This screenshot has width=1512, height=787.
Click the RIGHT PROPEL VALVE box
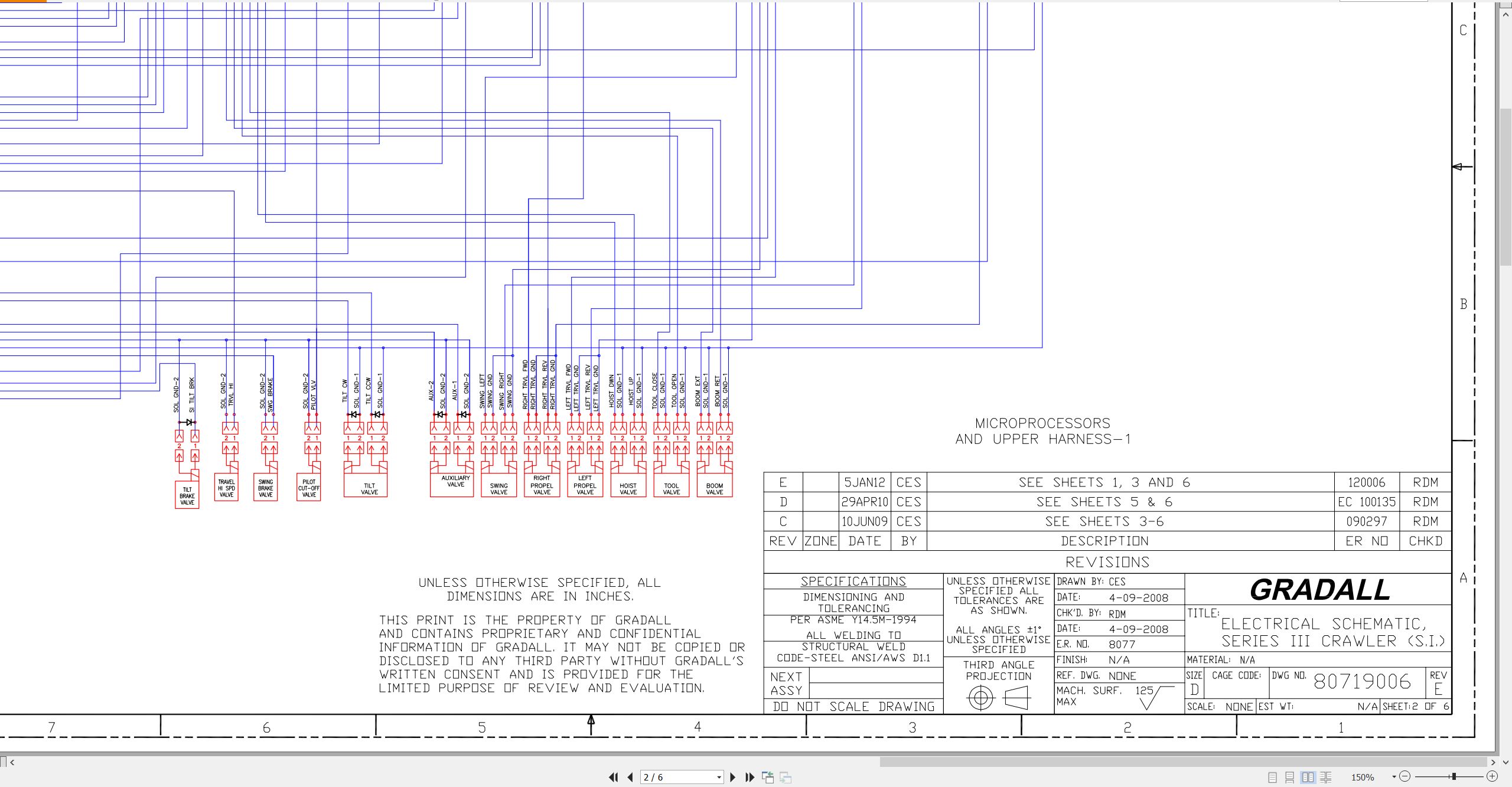[542, 485]
